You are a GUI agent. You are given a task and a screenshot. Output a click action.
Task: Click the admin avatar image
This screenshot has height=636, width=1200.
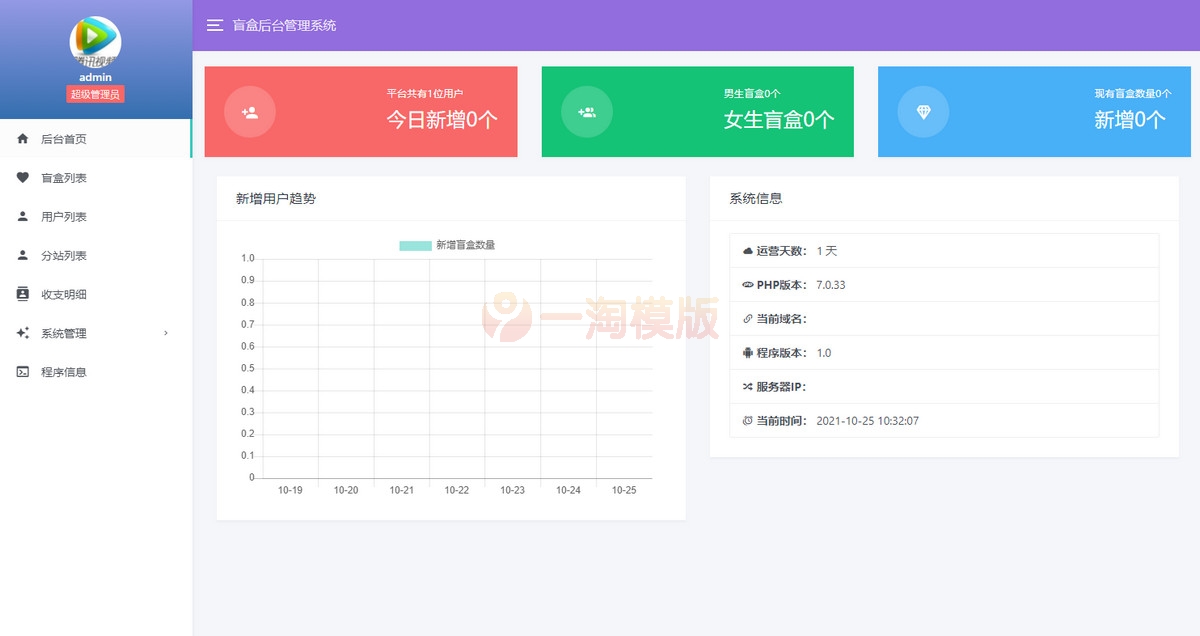(x=96, y=42)
